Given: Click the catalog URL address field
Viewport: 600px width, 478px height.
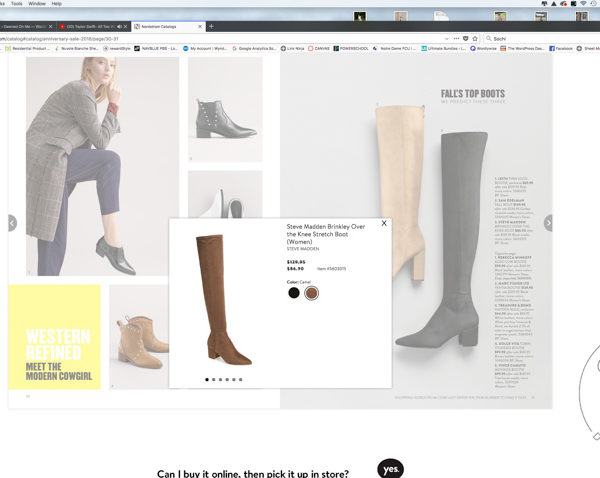Looking at the screenshot, I should (222, 39).
